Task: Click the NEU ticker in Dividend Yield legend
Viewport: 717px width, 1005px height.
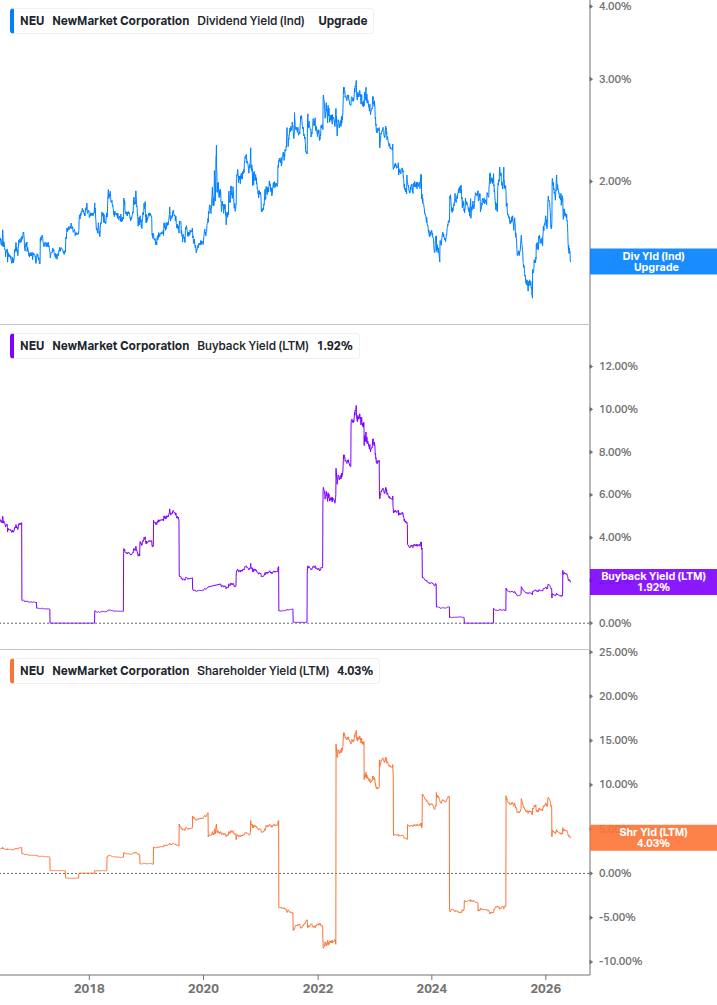Action: pos(32,21)
